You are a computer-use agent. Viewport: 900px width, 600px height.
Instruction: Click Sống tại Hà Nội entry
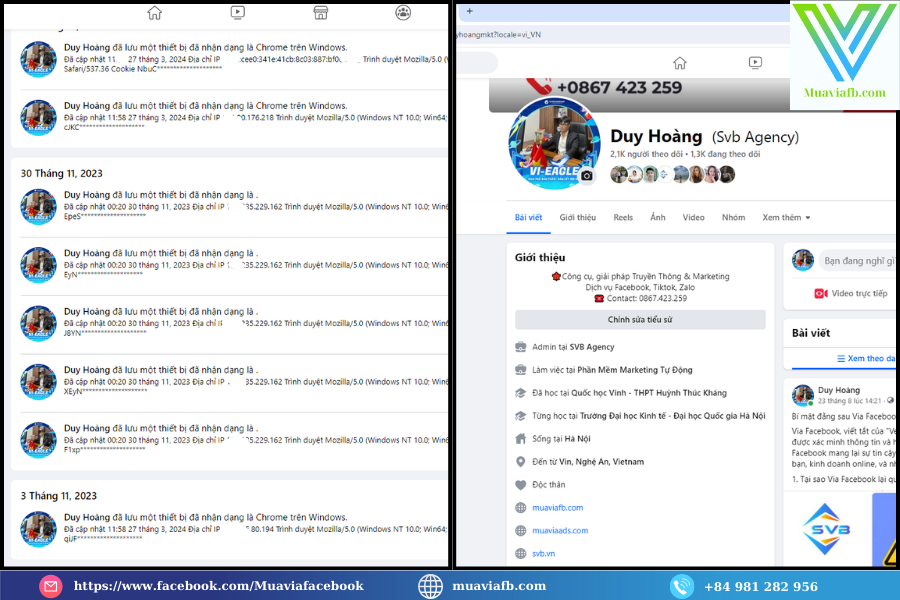click(561, 439)
